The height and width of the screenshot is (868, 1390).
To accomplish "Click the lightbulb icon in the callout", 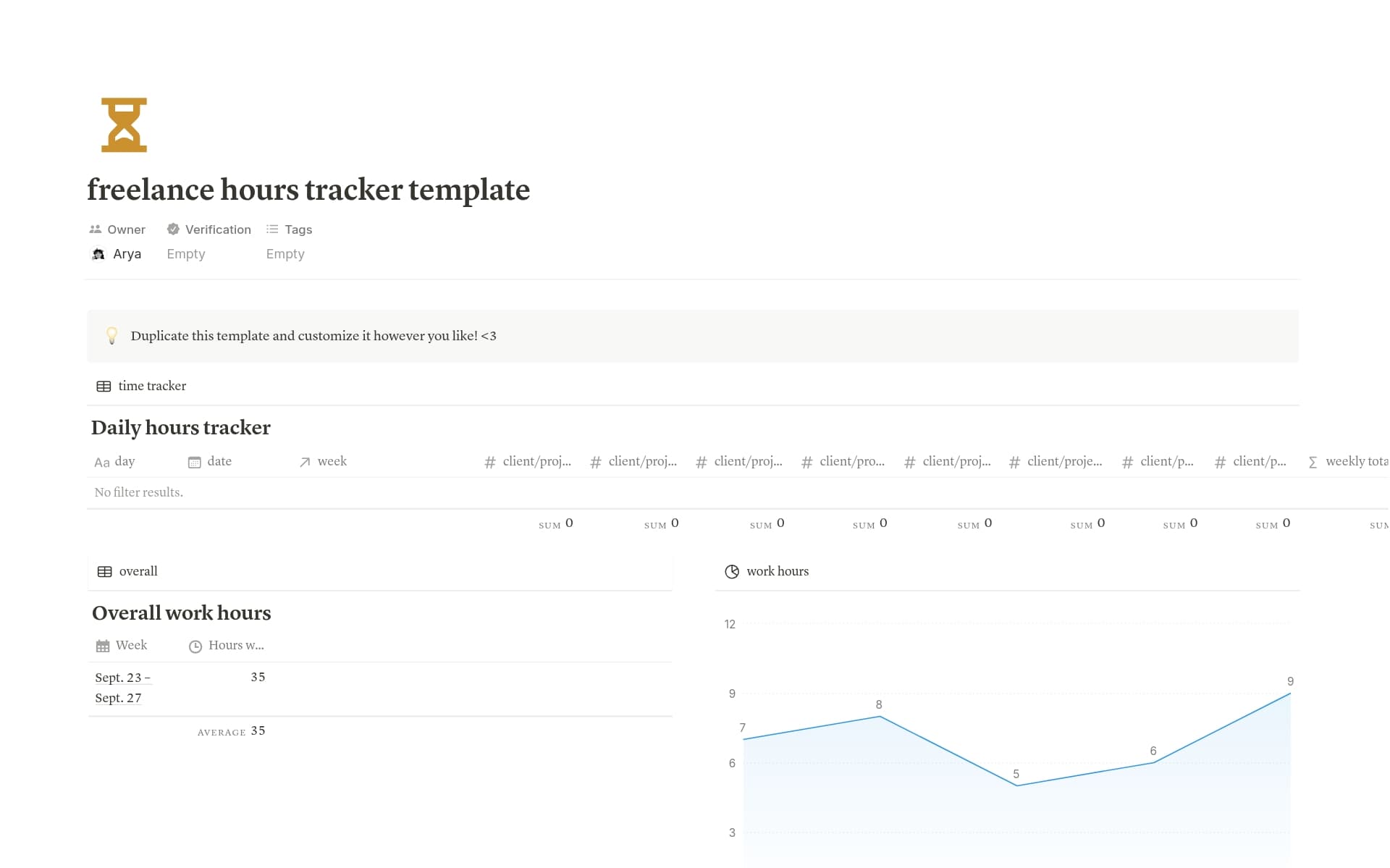I will [x=113, y=336].
